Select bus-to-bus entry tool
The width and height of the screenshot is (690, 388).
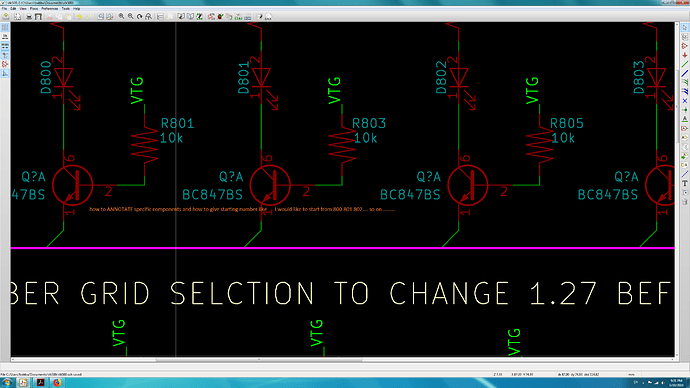pos(685,91)
